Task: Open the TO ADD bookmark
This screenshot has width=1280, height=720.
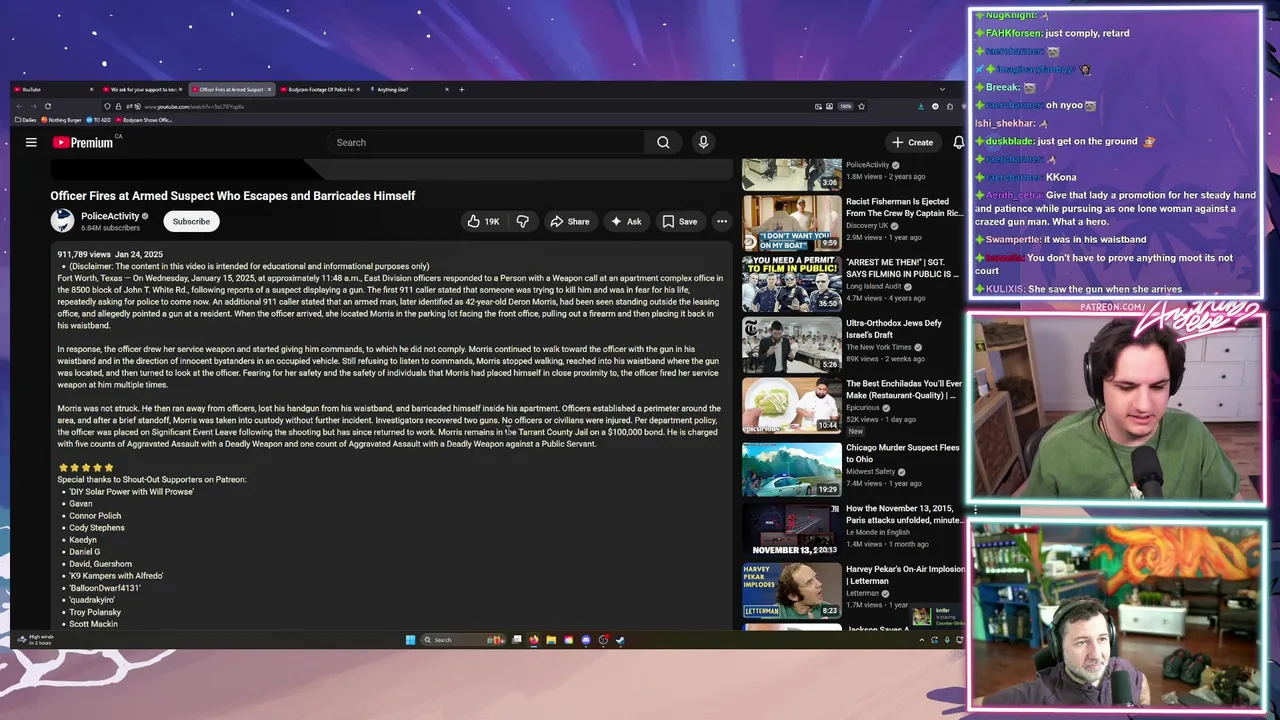Action: tap(100, 120)
